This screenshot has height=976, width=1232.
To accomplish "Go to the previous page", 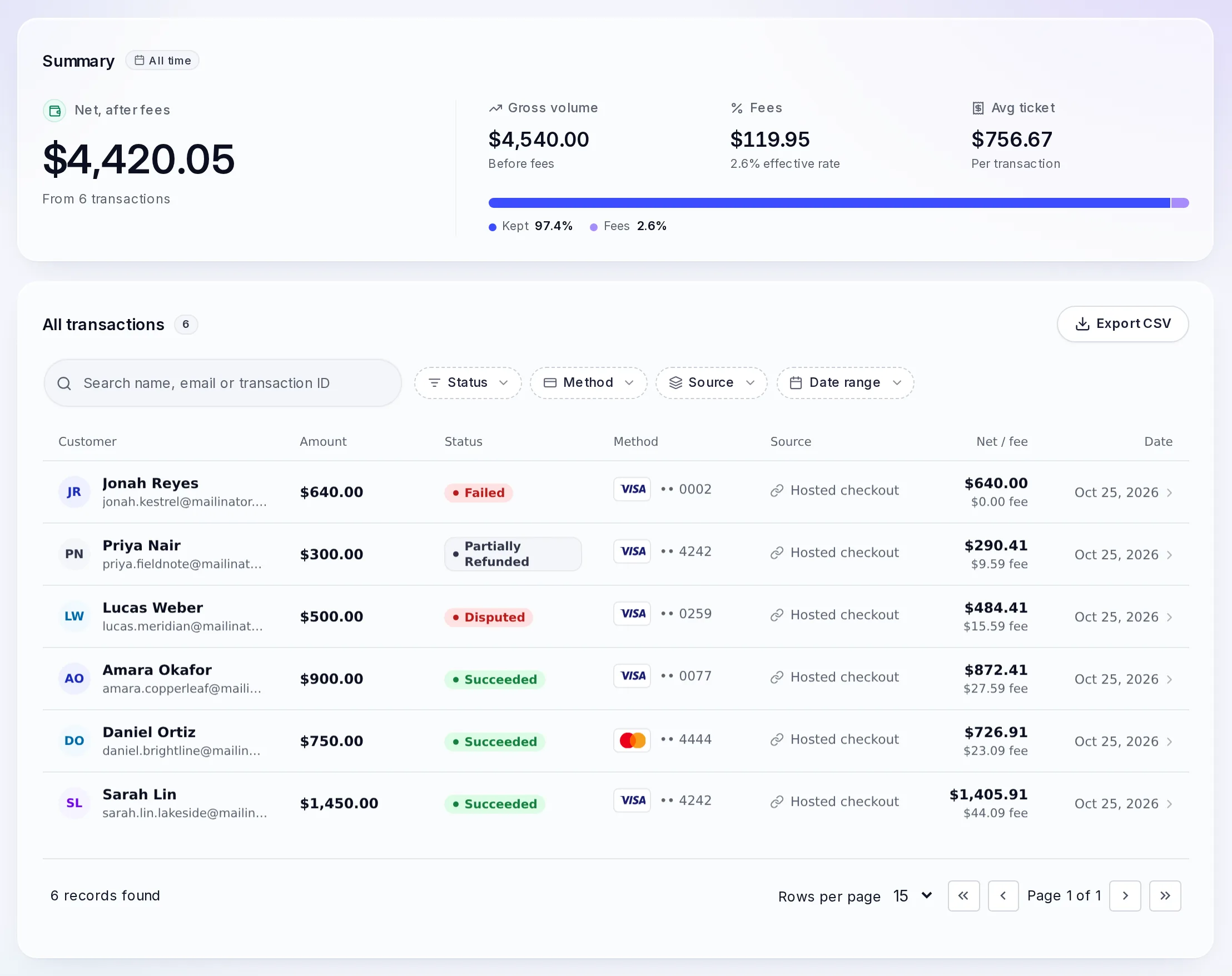I will point(1003,895).
